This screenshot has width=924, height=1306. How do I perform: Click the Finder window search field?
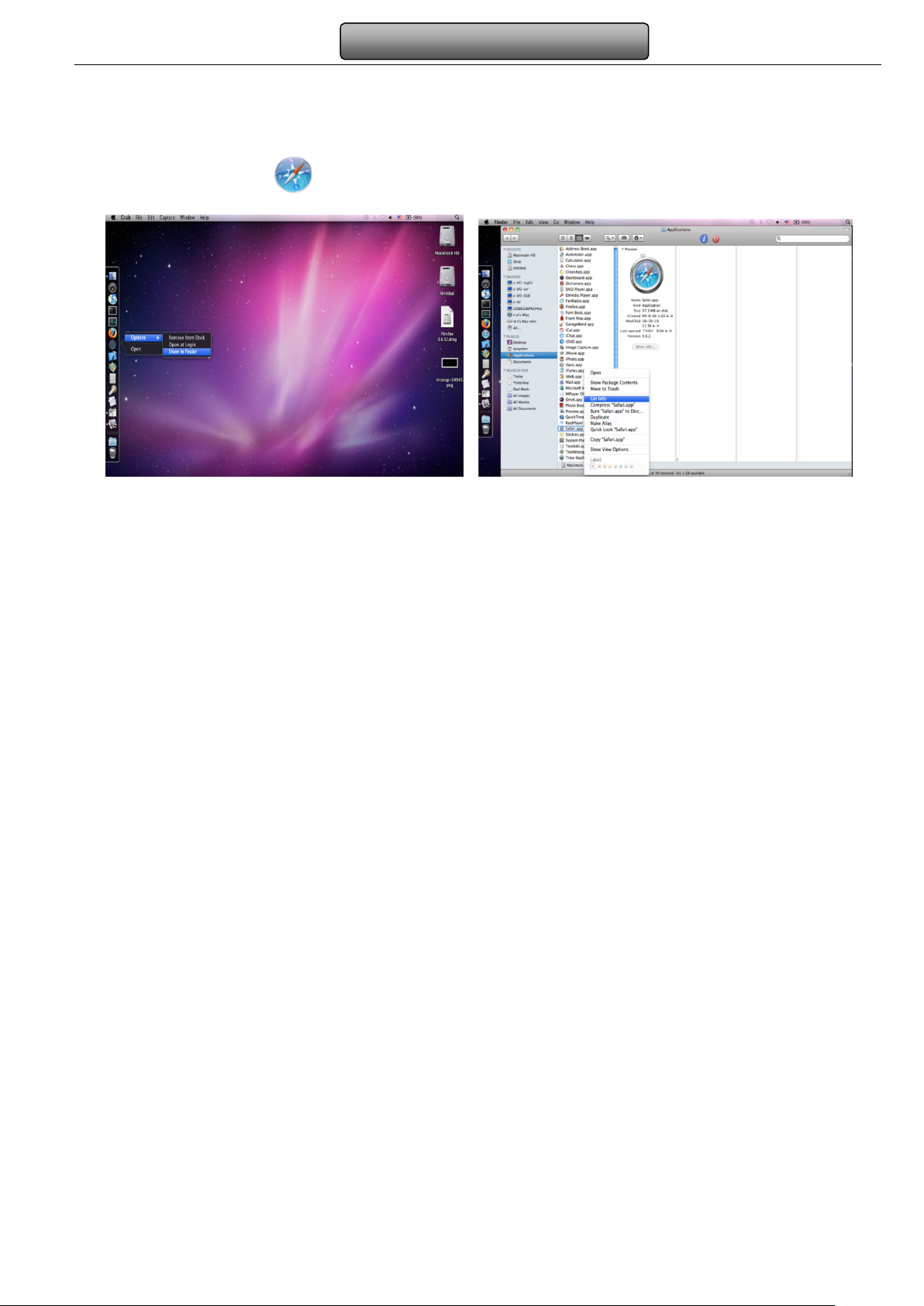pyautogui.click(x=812, y=239)
